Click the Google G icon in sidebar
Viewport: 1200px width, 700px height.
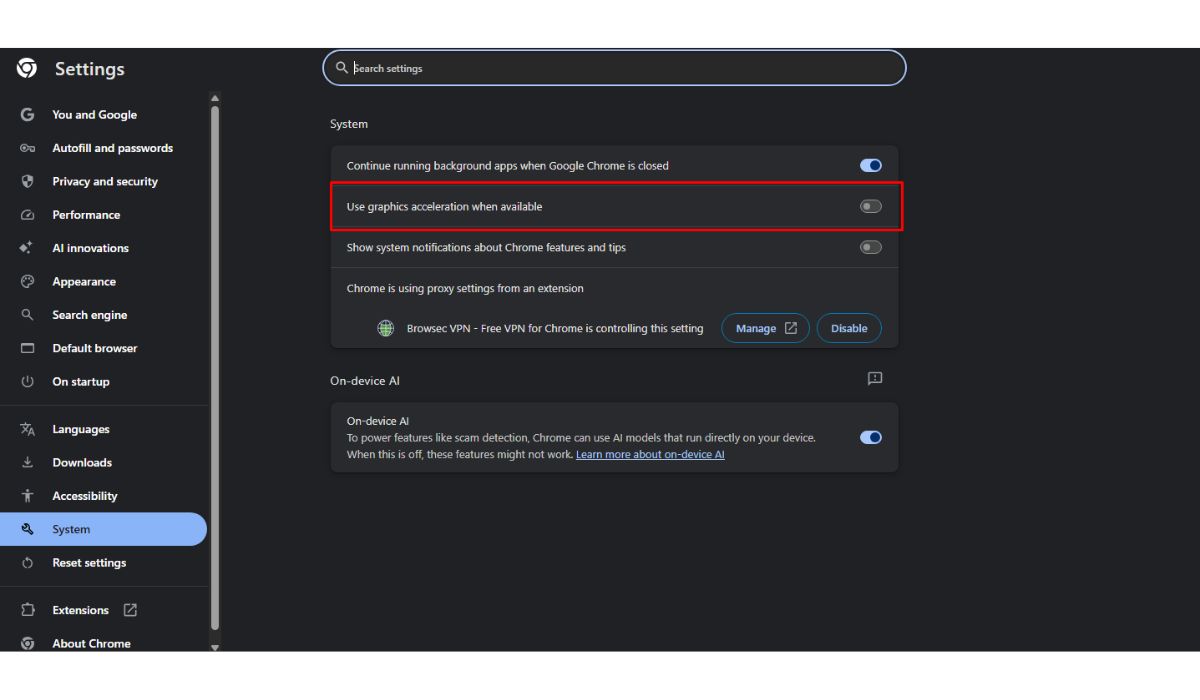27,115
